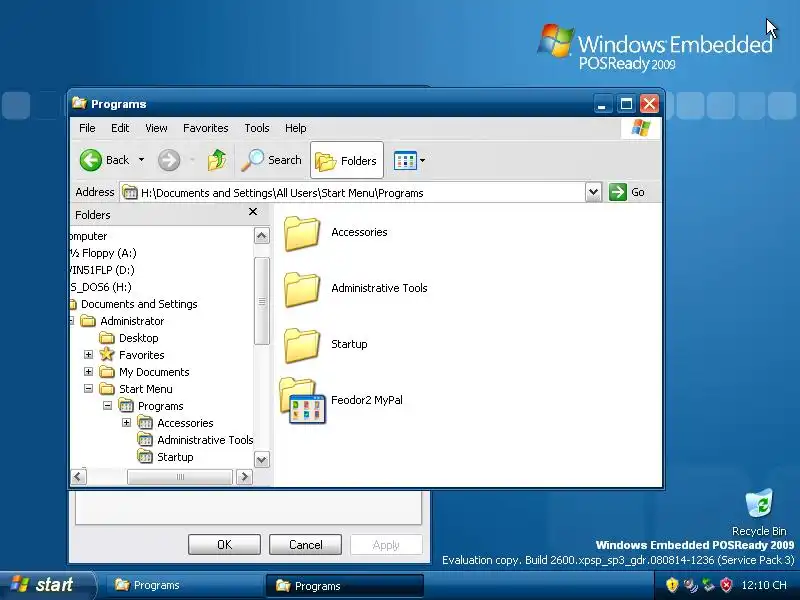Image resolution: width=800 pixels, height=600 pixels.
Task: Click the Go button
Action: click(x=627, y=192)
